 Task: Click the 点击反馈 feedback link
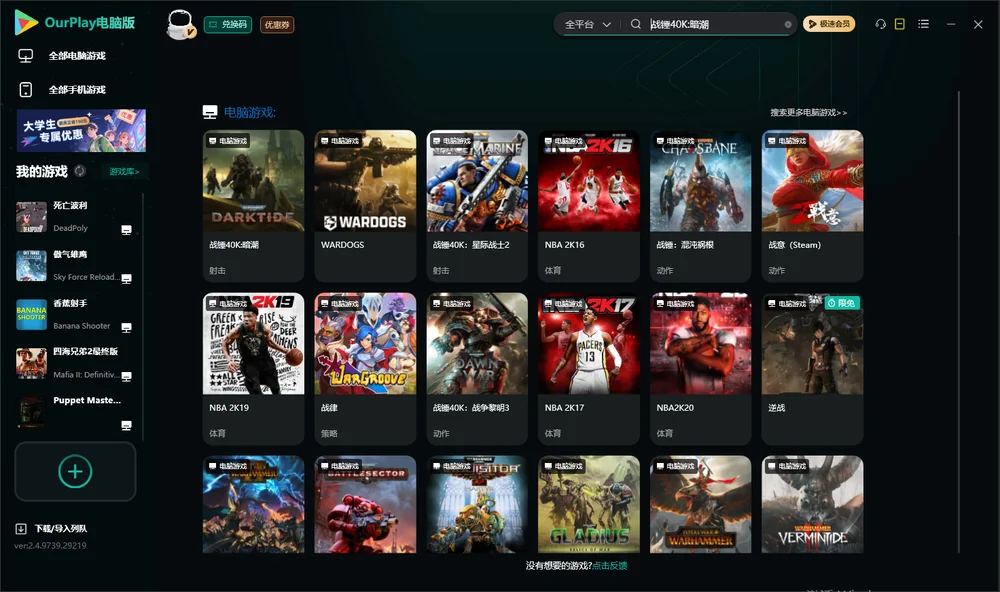coord(610,565)
